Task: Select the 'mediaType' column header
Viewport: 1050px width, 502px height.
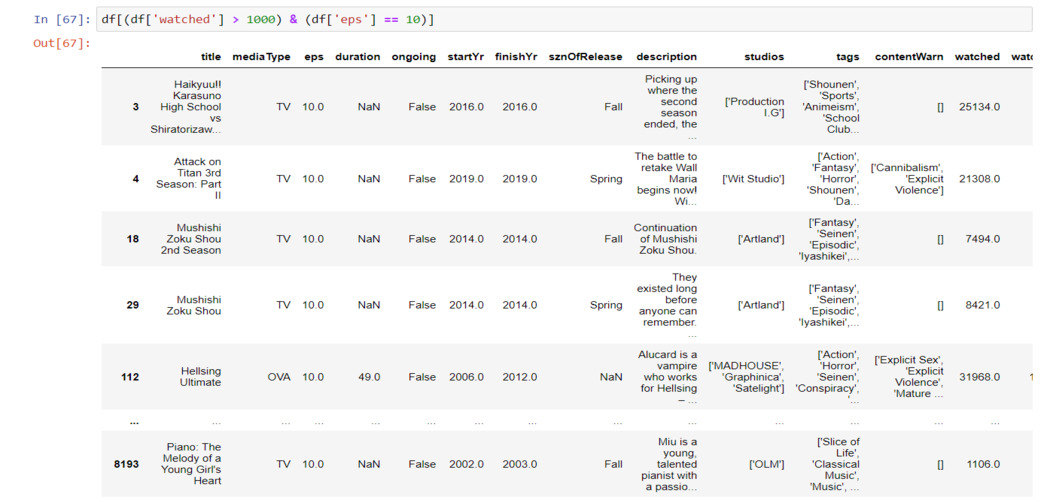Action: tap(261, 57)
